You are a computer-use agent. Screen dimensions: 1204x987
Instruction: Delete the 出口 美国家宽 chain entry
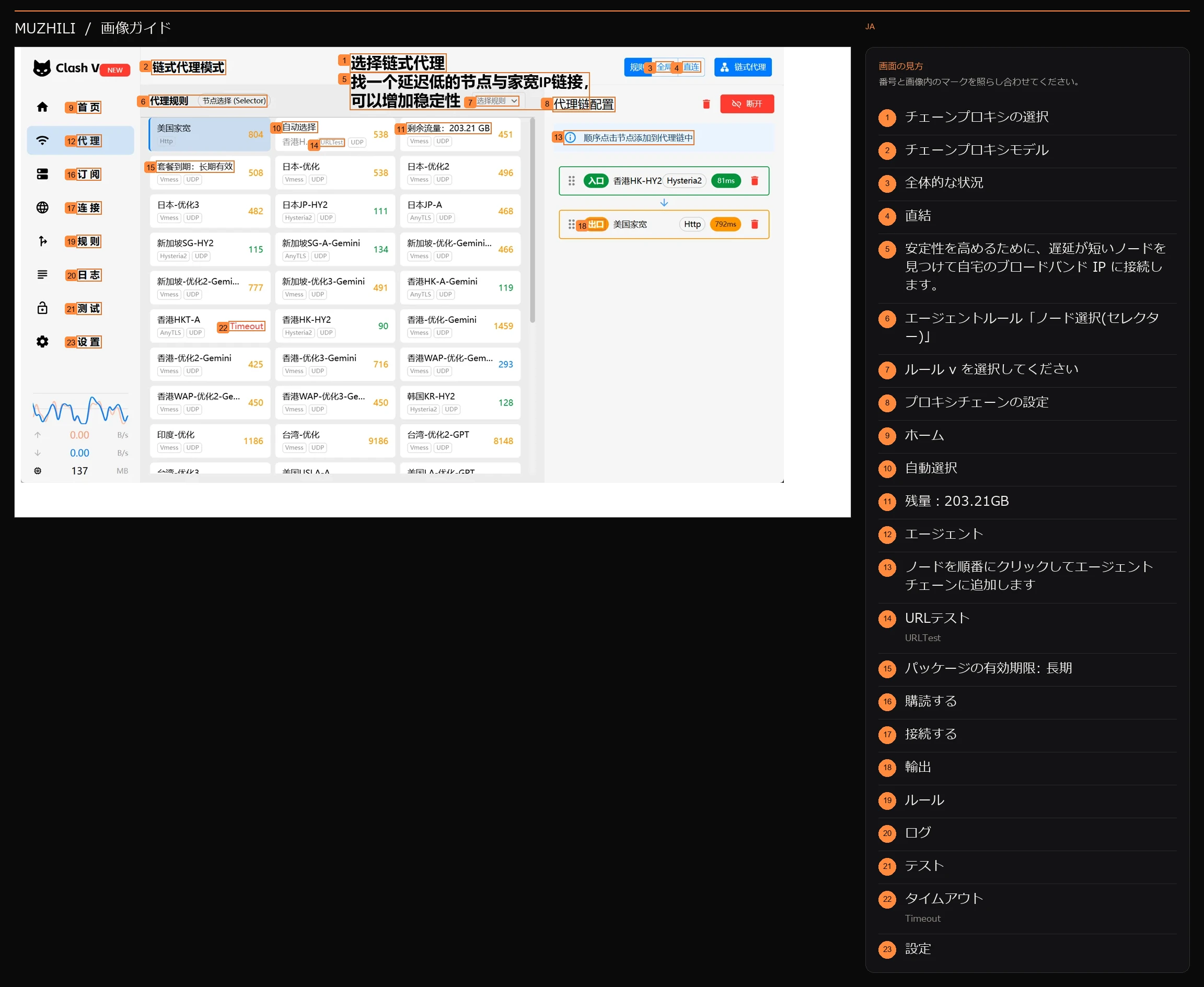pos(755,225)
